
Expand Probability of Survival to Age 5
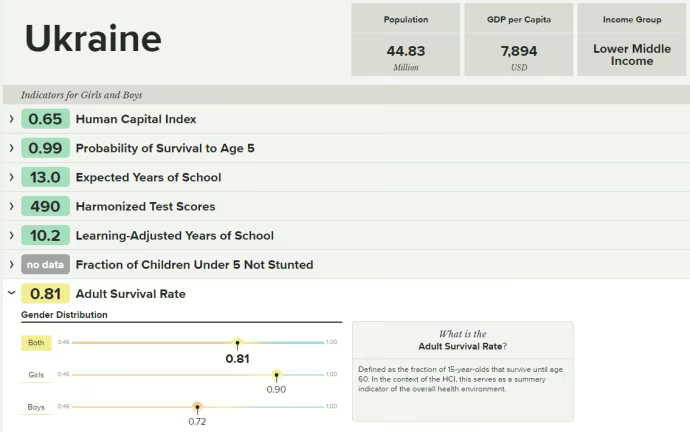coord(11,148)
